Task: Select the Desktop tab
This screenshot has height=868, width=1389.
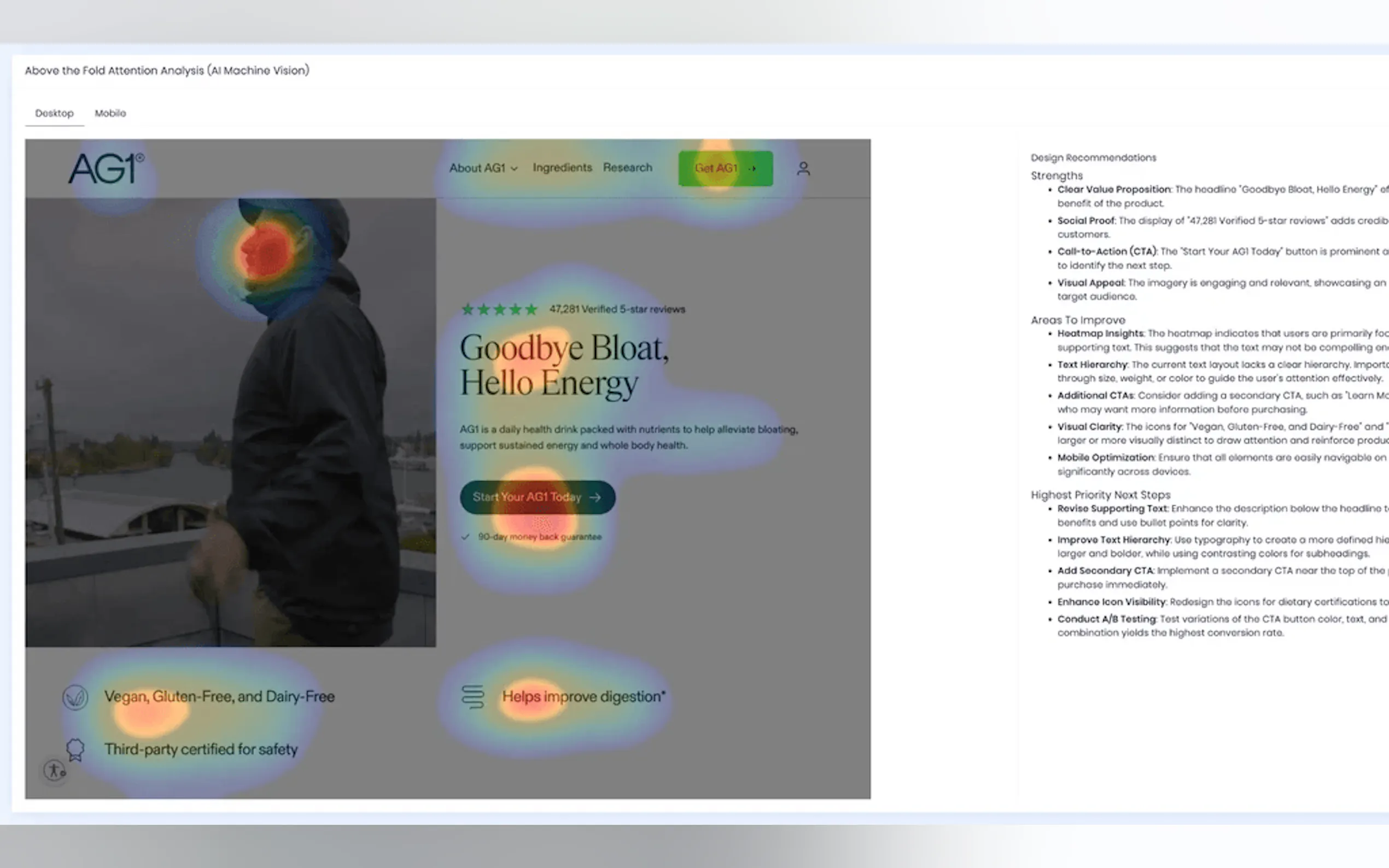Action: pos(54,113)
